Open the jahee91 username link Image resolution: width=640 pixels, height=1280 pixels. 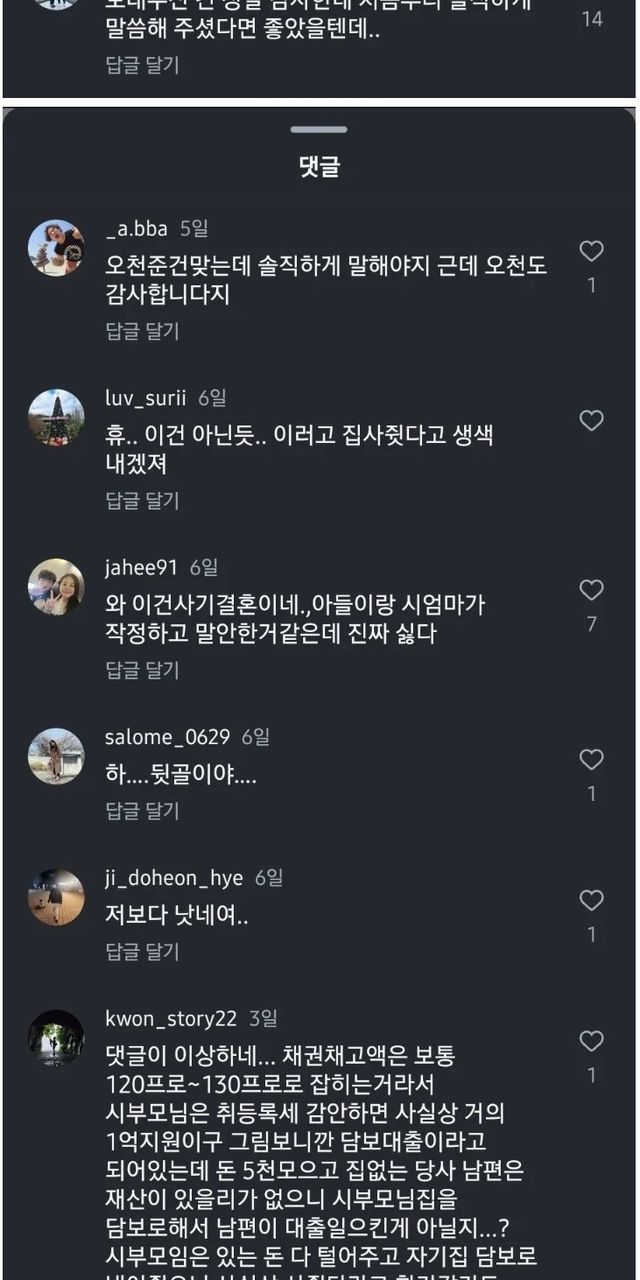pyautogui.click(x=141, y=568)
